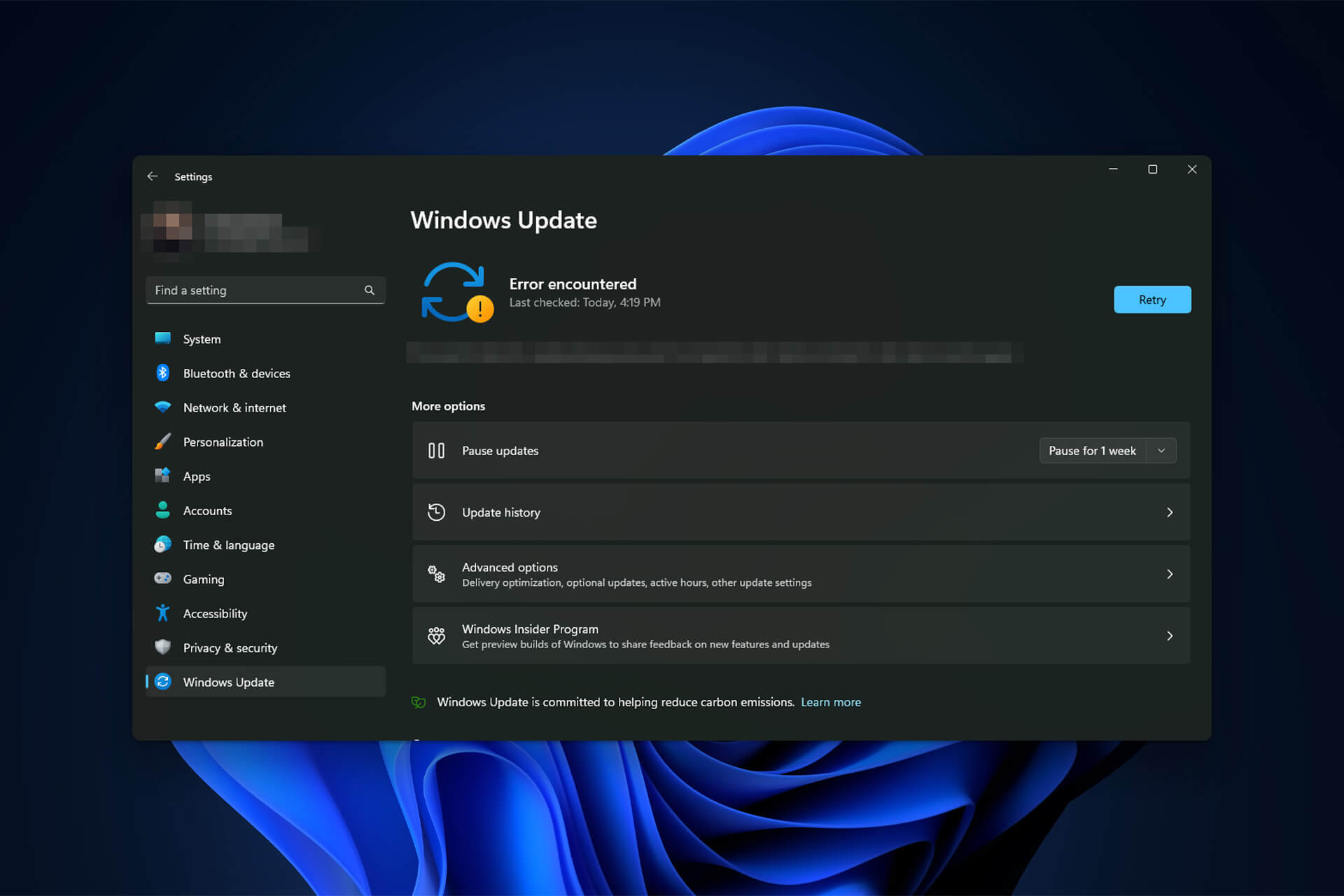Close the Settings window

1192,169
